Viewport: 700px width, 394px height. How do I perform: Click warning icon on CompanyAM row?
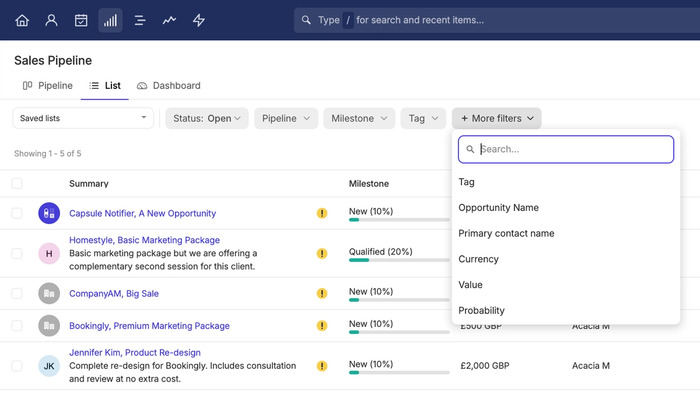322,294
